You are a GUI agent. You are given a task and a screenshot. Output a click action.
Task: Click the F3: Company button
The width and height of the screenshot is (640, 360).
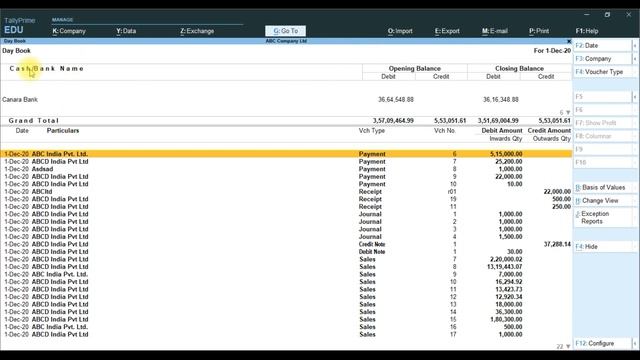(x=602, y=59)
